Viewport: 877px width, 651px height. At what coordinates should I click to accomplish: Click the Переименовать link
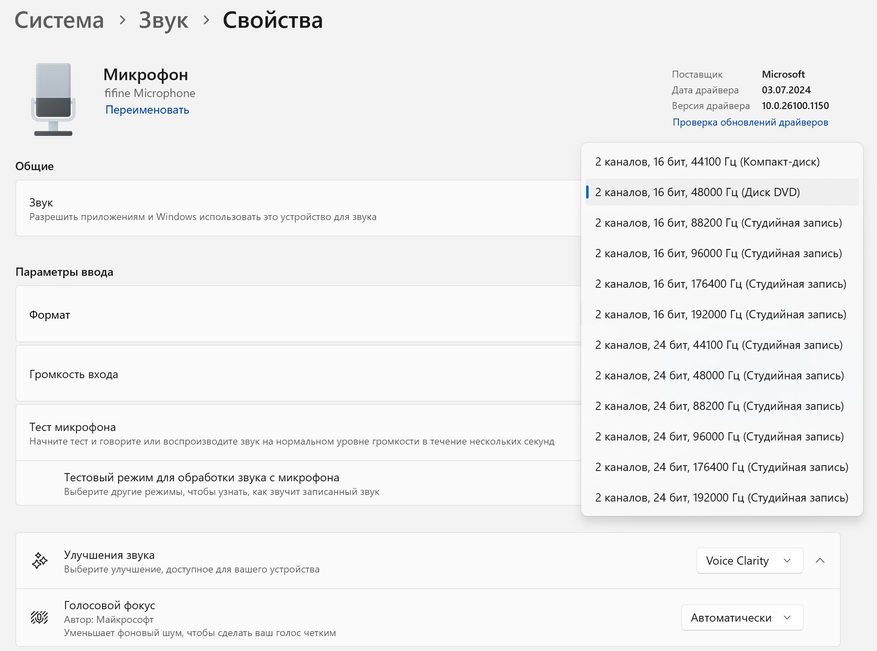pos(147,110)
